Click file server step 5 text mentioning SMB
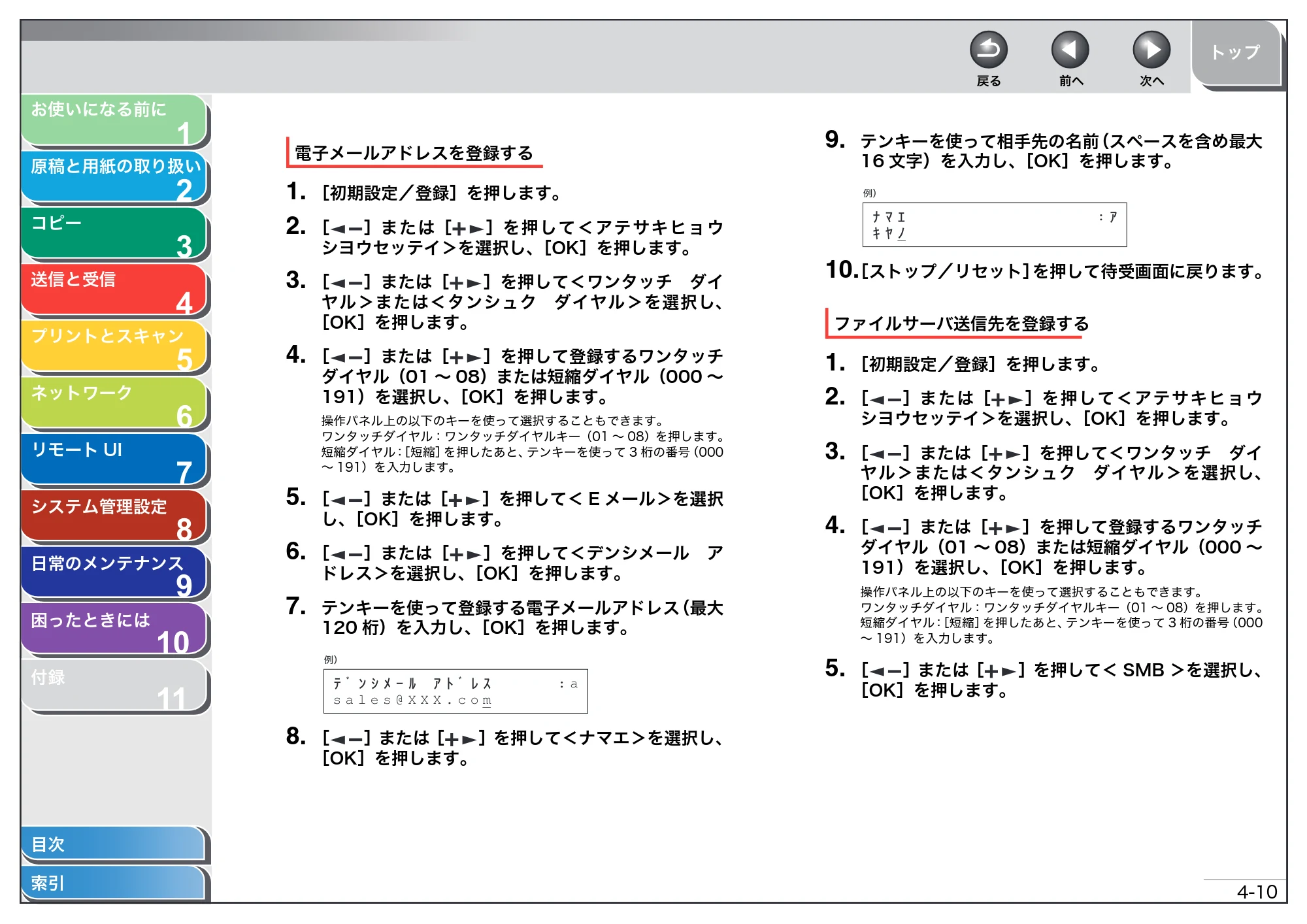Screen dimensions: 1307x924 (x=1061, y=680)
